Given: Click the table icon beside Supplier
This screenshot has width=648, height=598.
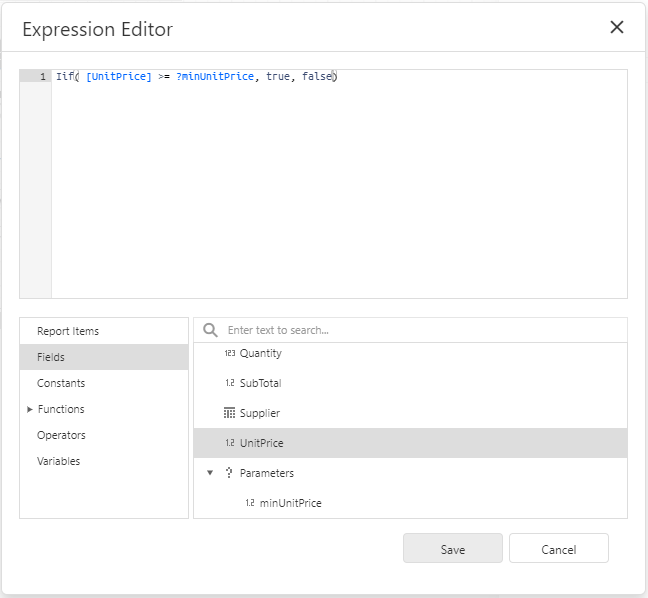Looking at the screenshot, I should 230,413.
